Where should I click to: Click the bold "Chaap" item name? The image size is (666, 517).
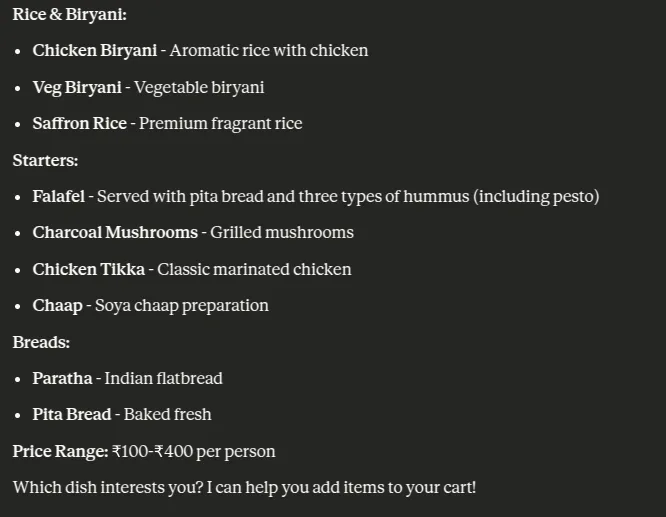tap(57, 305)
